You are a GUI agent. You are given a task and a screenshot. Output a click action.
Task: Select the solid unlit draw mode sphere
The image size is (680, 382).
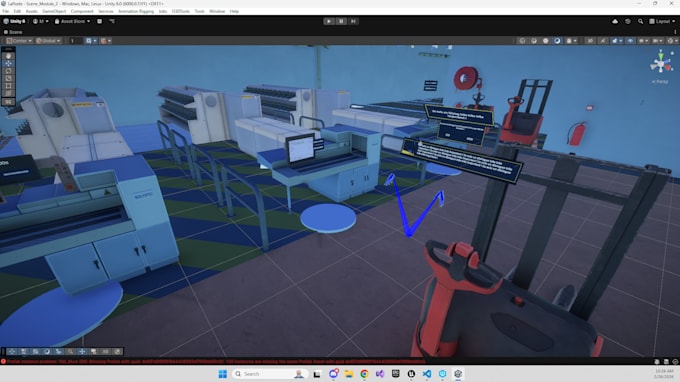click(546, 41)
